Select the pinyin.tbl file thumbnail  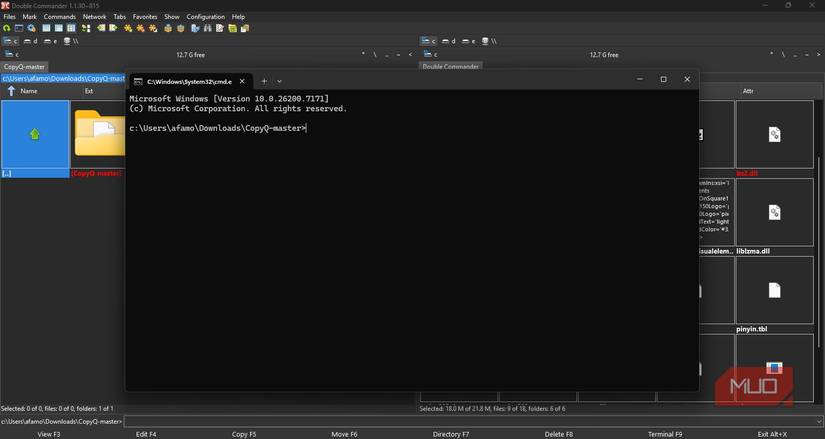(774, 294)
